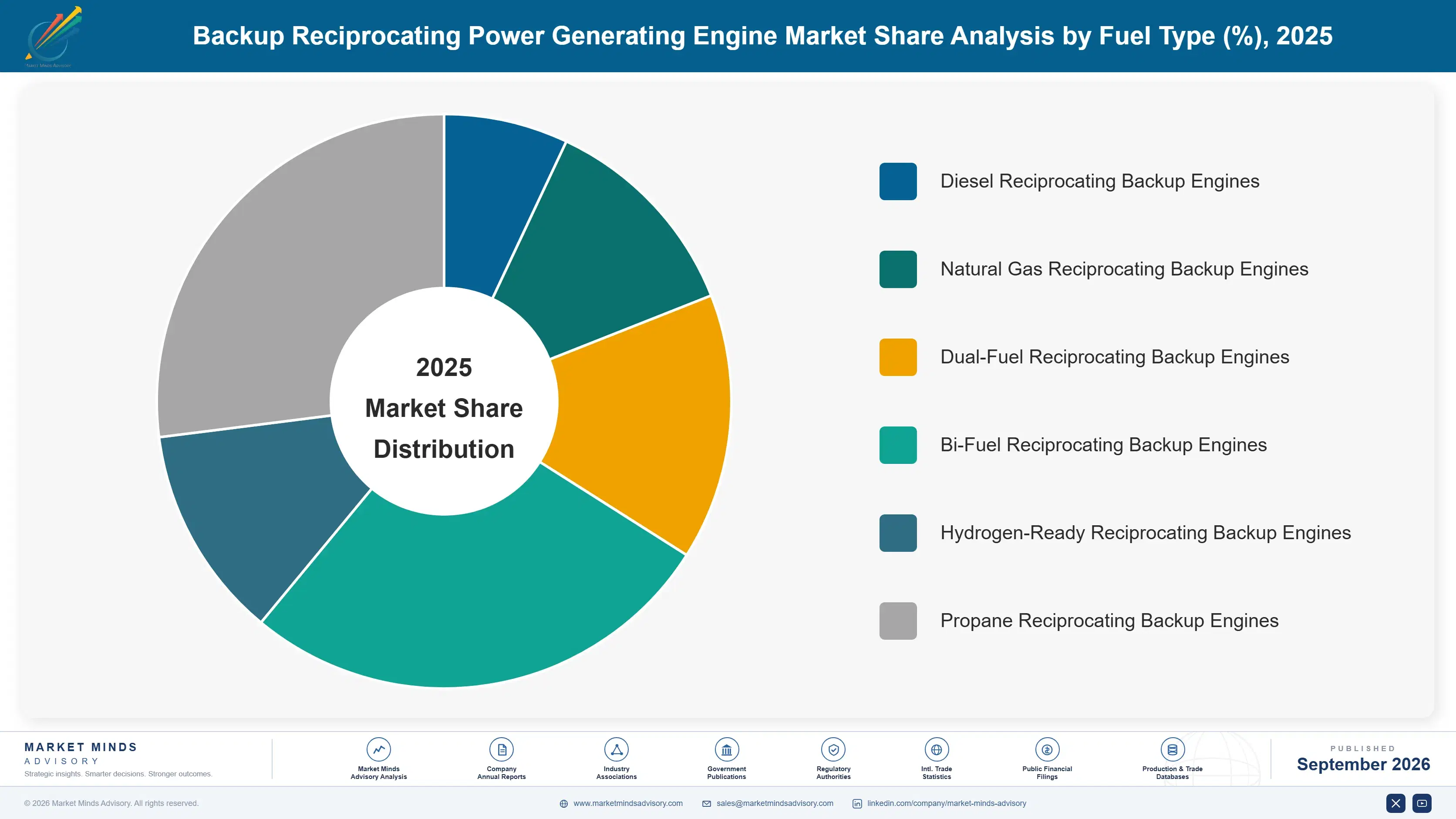
Task: Click the copyright notice in footer
Action: (111, 803)
